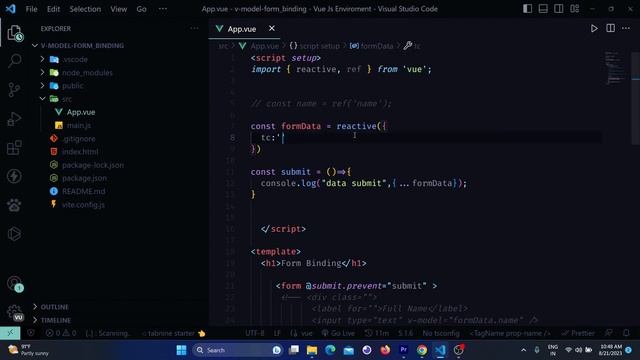Change UTF-8 file encoding
The width and height of the screenshot is (640, 360).
(x=255, y=333)
